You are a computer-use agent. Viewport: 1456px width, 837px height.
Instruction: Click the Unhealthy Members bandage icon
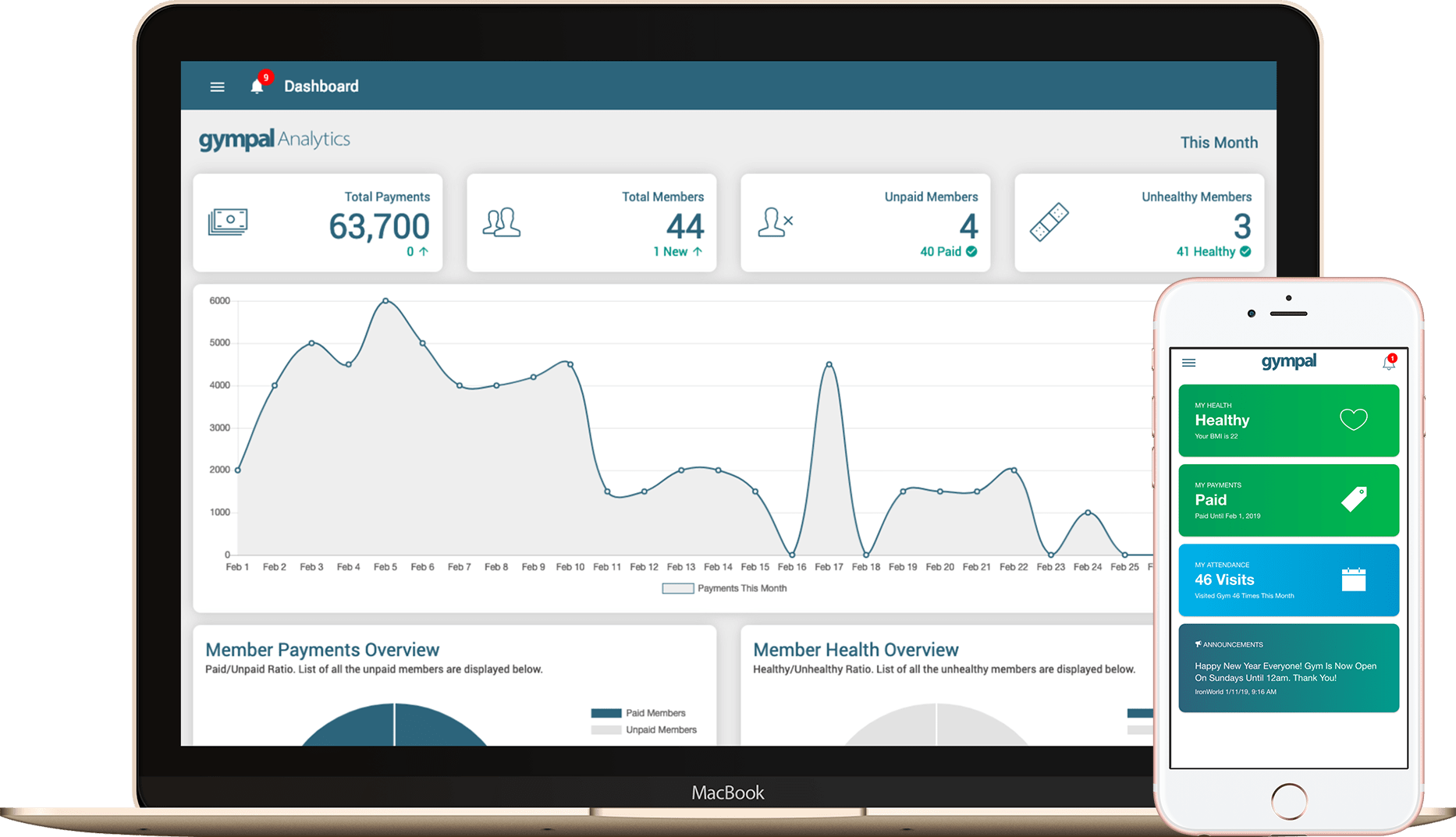pos(1049,222)
